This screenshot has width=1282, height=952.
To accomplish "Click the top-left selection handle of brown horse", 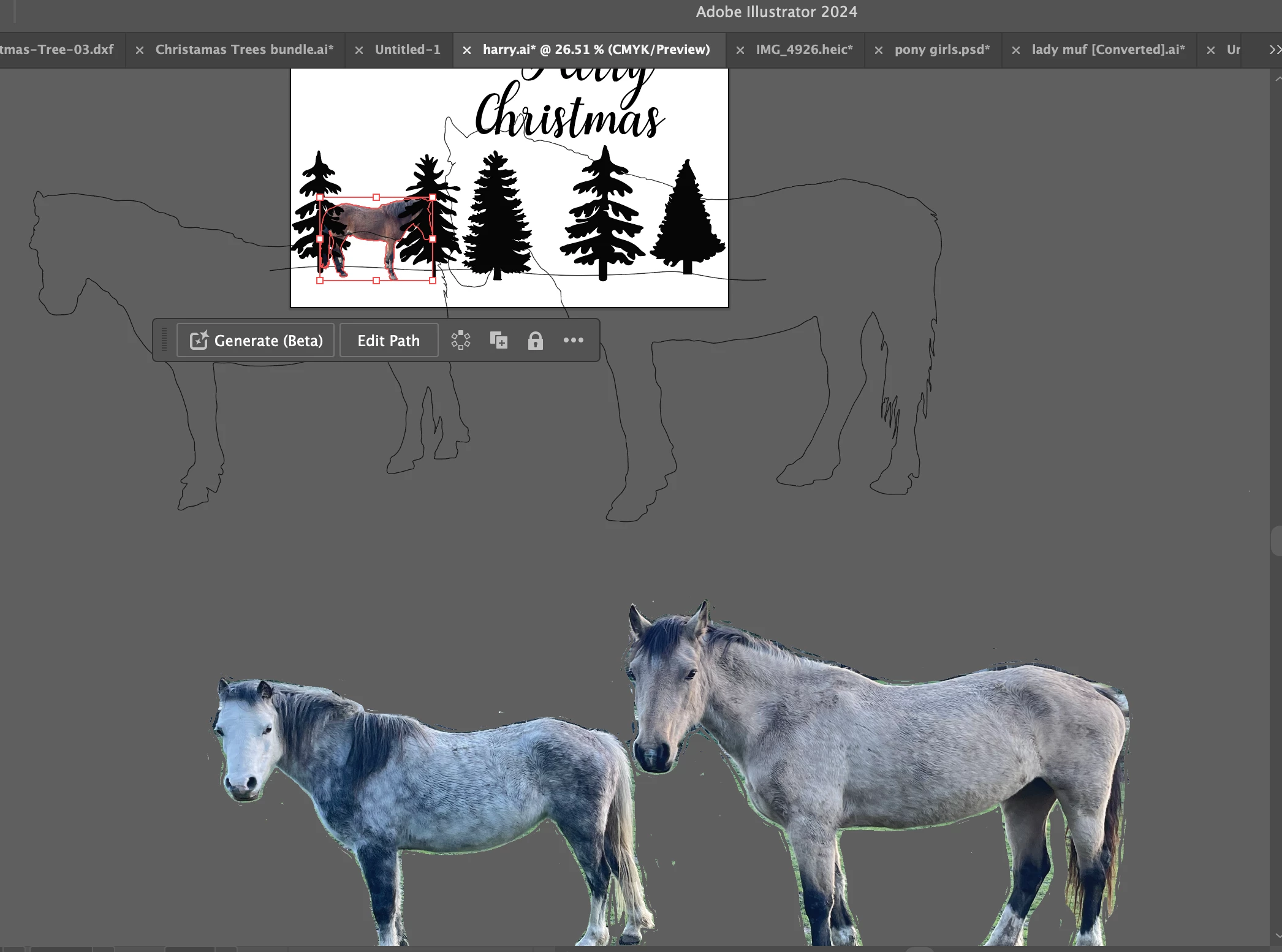I will (320, 197).
